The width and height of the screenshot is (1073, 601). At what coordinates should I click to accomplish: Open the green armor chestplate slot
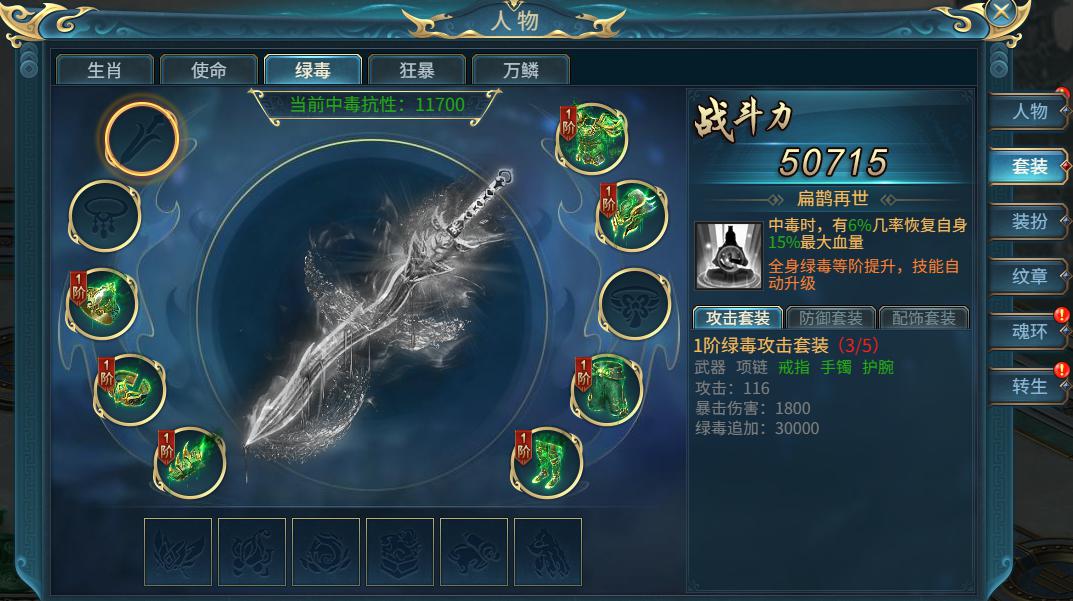592,138
